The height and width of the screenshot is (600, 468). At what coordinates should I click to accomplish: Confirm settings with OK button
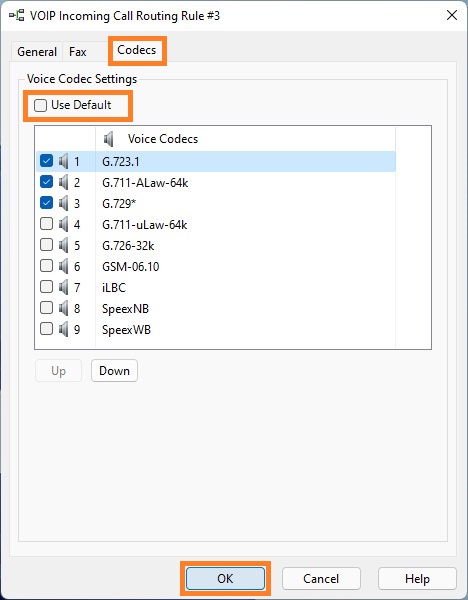tap(225, 579)
